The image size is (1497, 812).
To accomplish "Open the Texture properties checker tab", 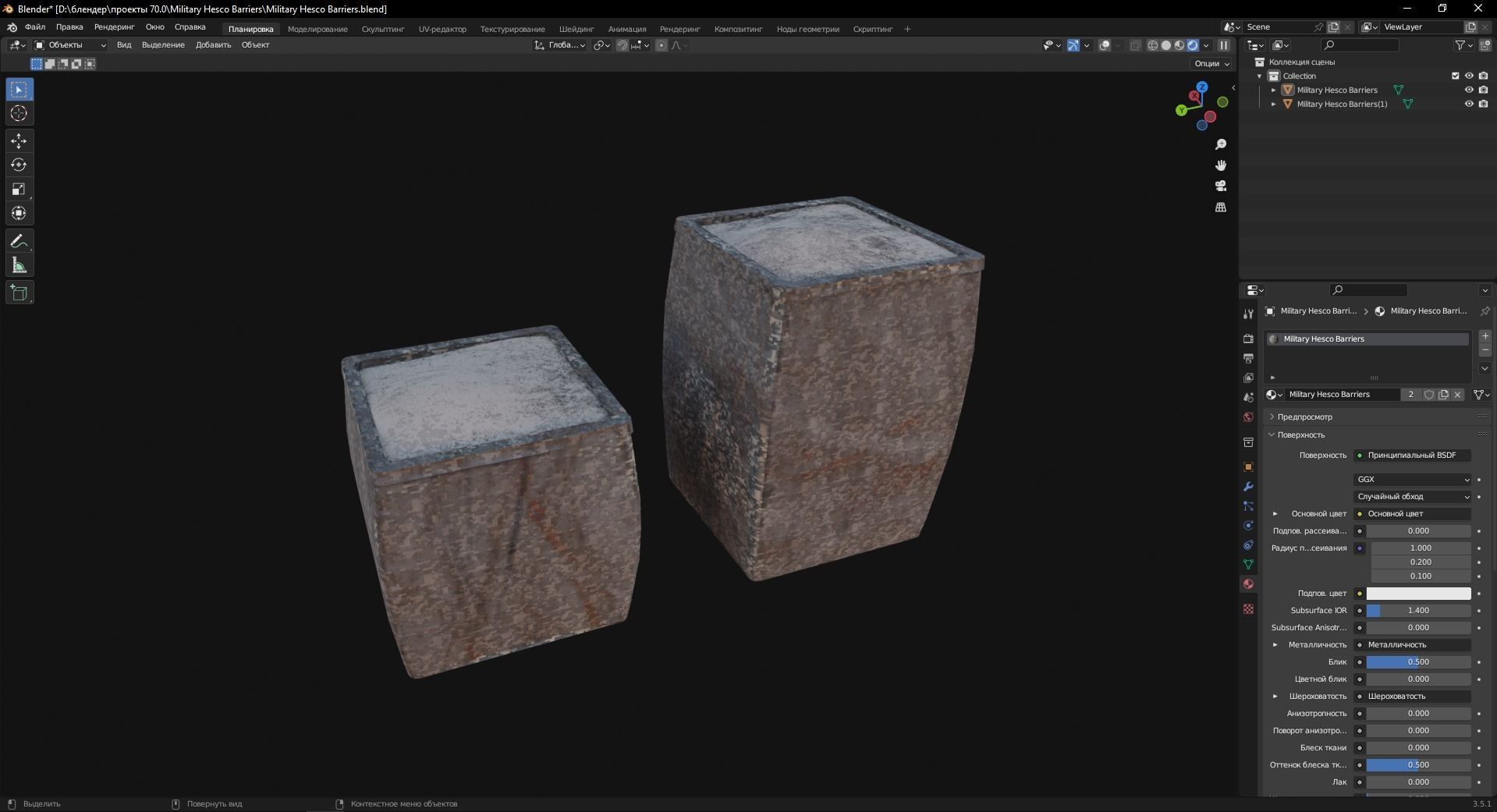I will [x=1248, y=608].
